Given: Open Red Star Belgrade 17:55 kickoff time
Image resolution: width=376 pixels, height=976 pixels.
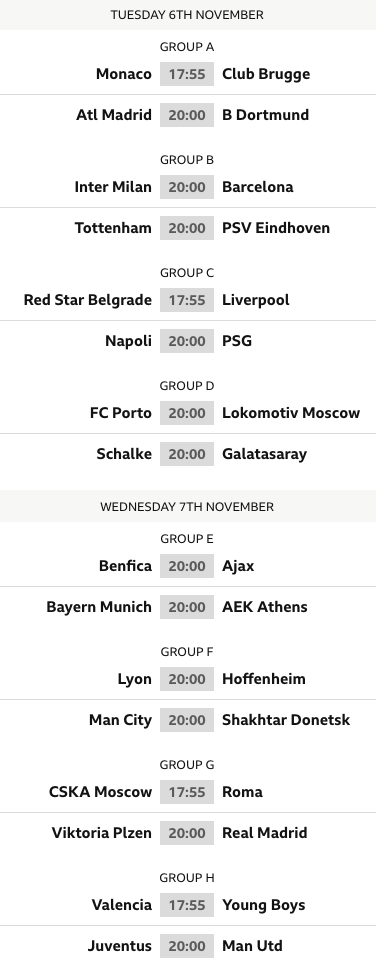Looking at the screenshot, I should [187, 300].
